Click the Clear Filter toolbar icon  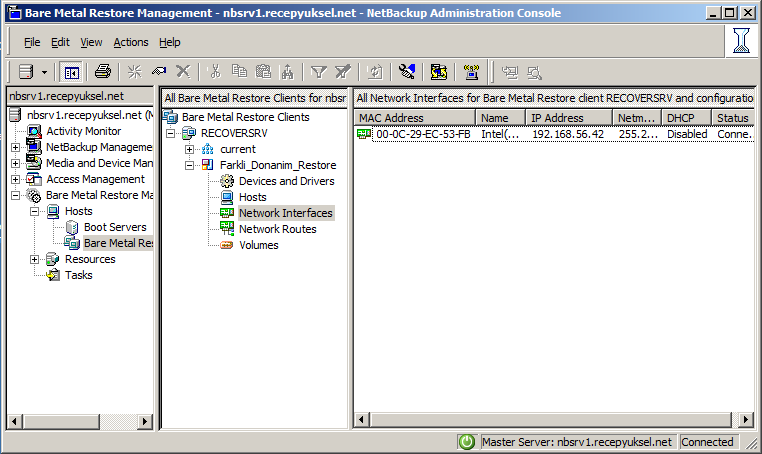(x=343, y=72)
